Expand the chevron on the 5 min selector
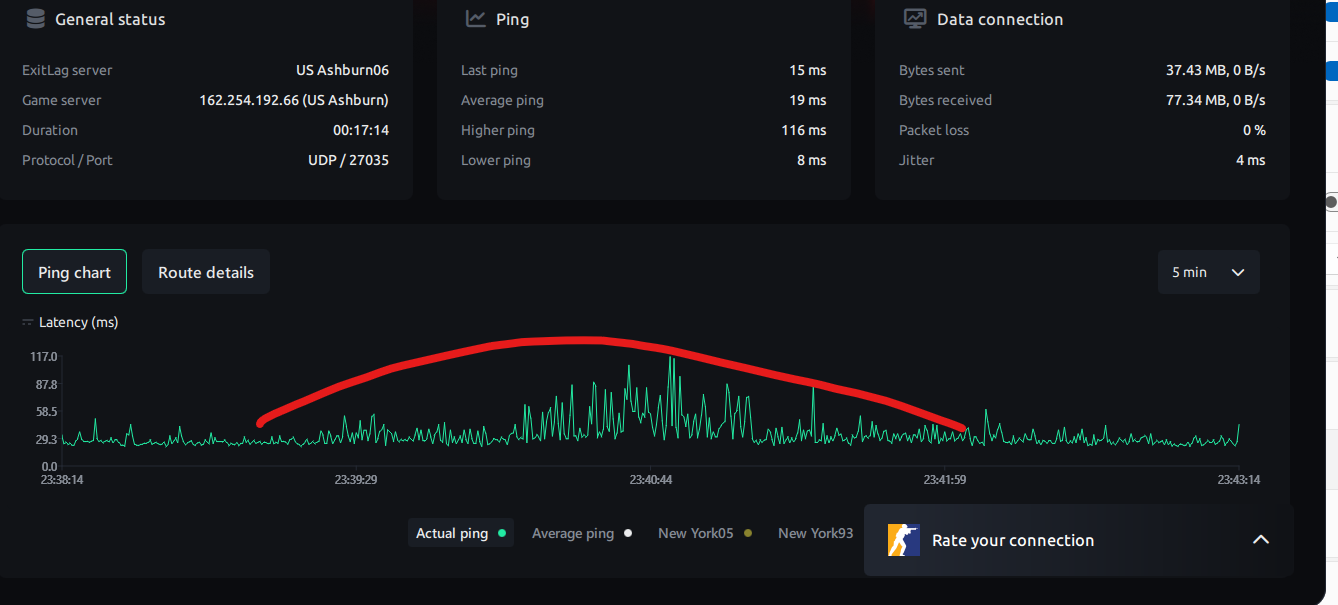This screenshot has width=1338, height=605. pyautogui.click(x=1237, y=271)
